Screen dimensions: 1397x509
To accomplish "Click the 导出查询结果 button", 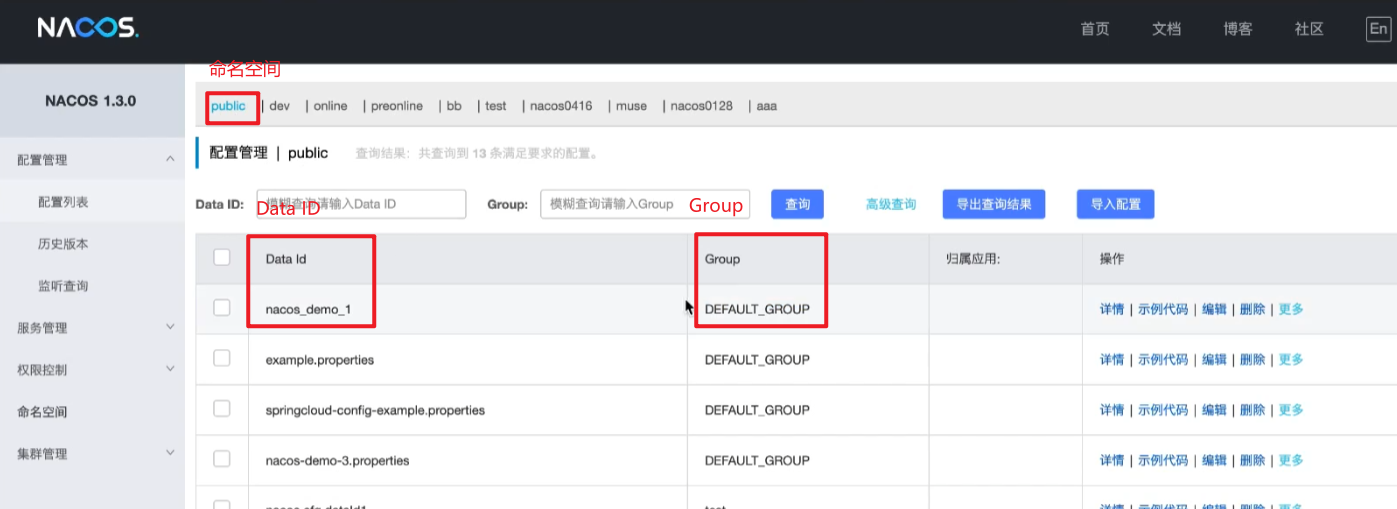I will 994,204.
